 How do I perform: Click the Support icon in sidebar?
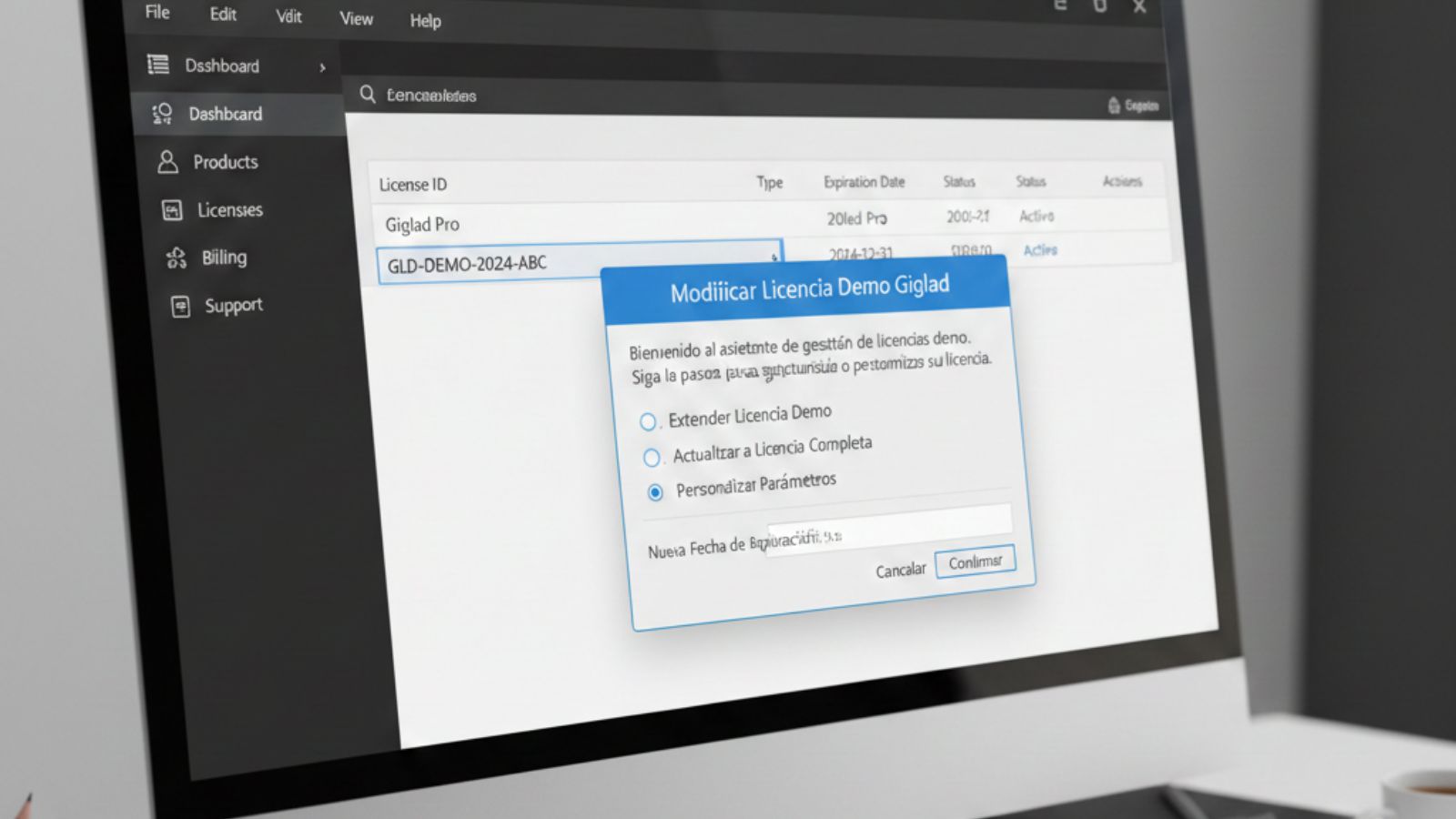[181, 307]
